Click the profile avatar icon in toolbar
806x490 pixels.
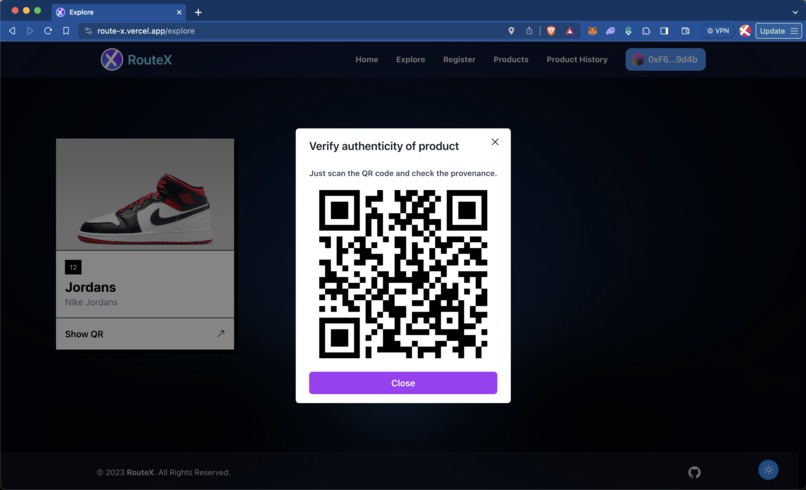tap(745, 31)
